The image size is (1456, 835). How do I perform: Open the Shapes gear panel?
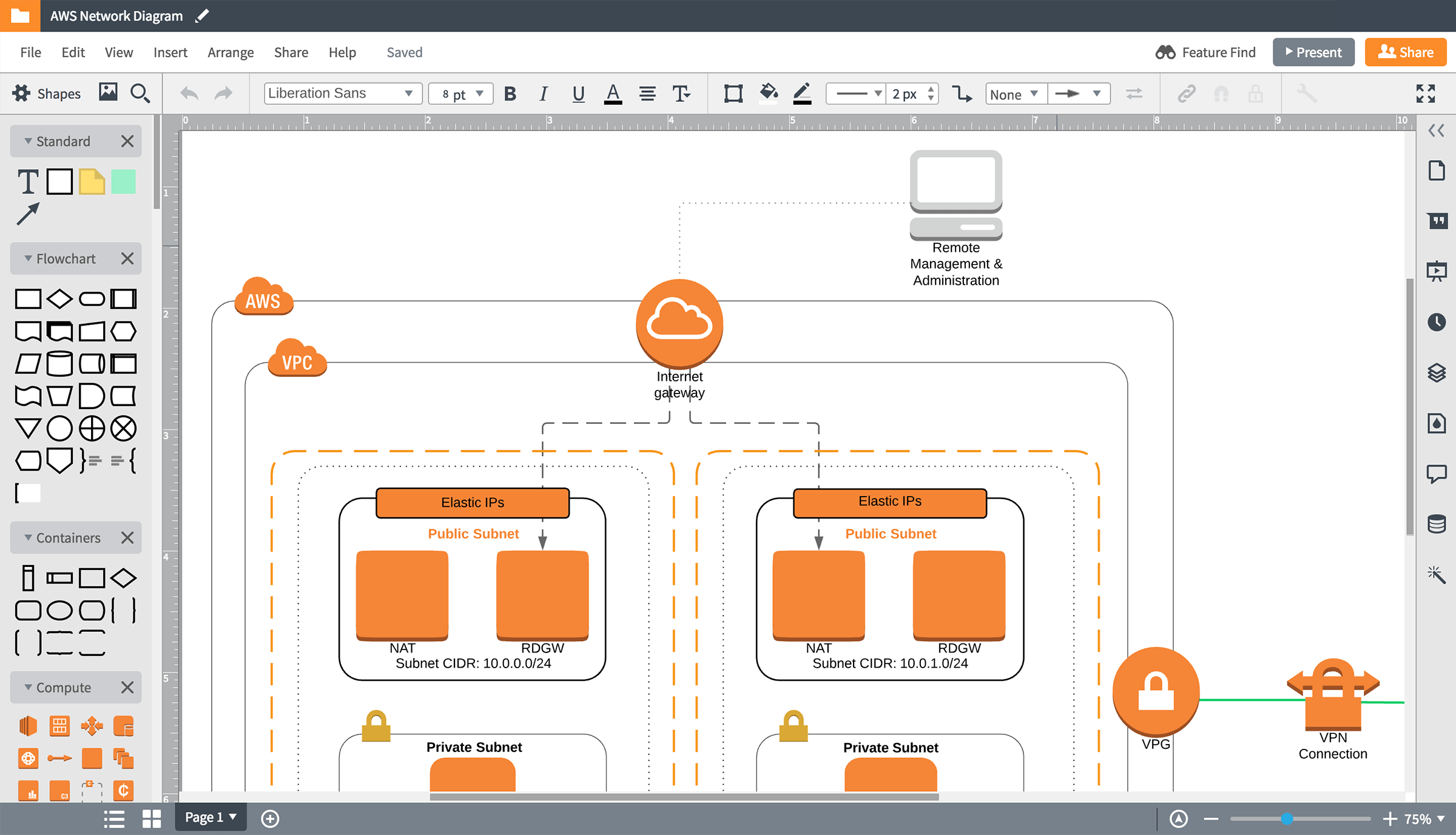pos(46,93)
